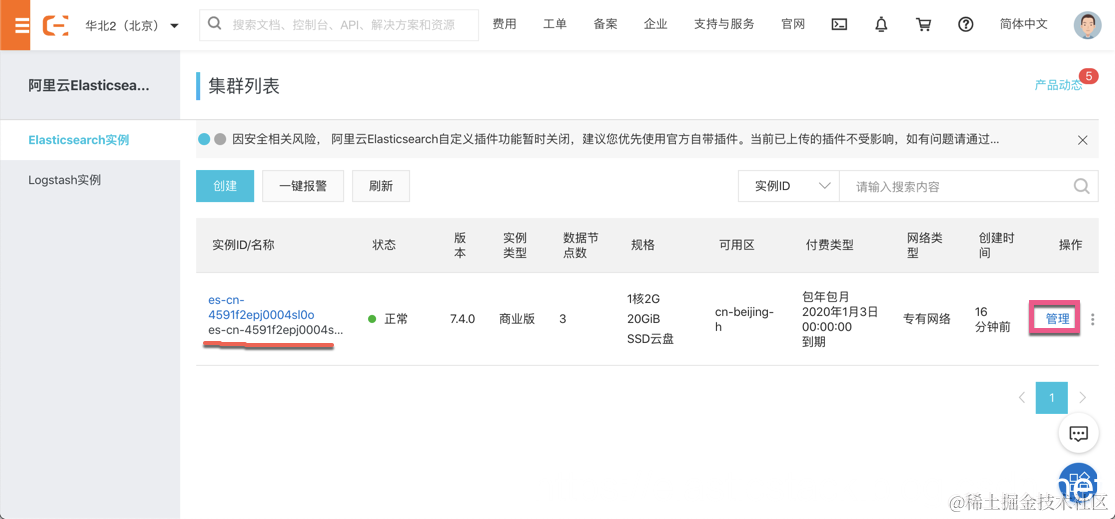The image size is (1115, 519).
Task: Open the 官网 link in the top bar
Action: 793,25
